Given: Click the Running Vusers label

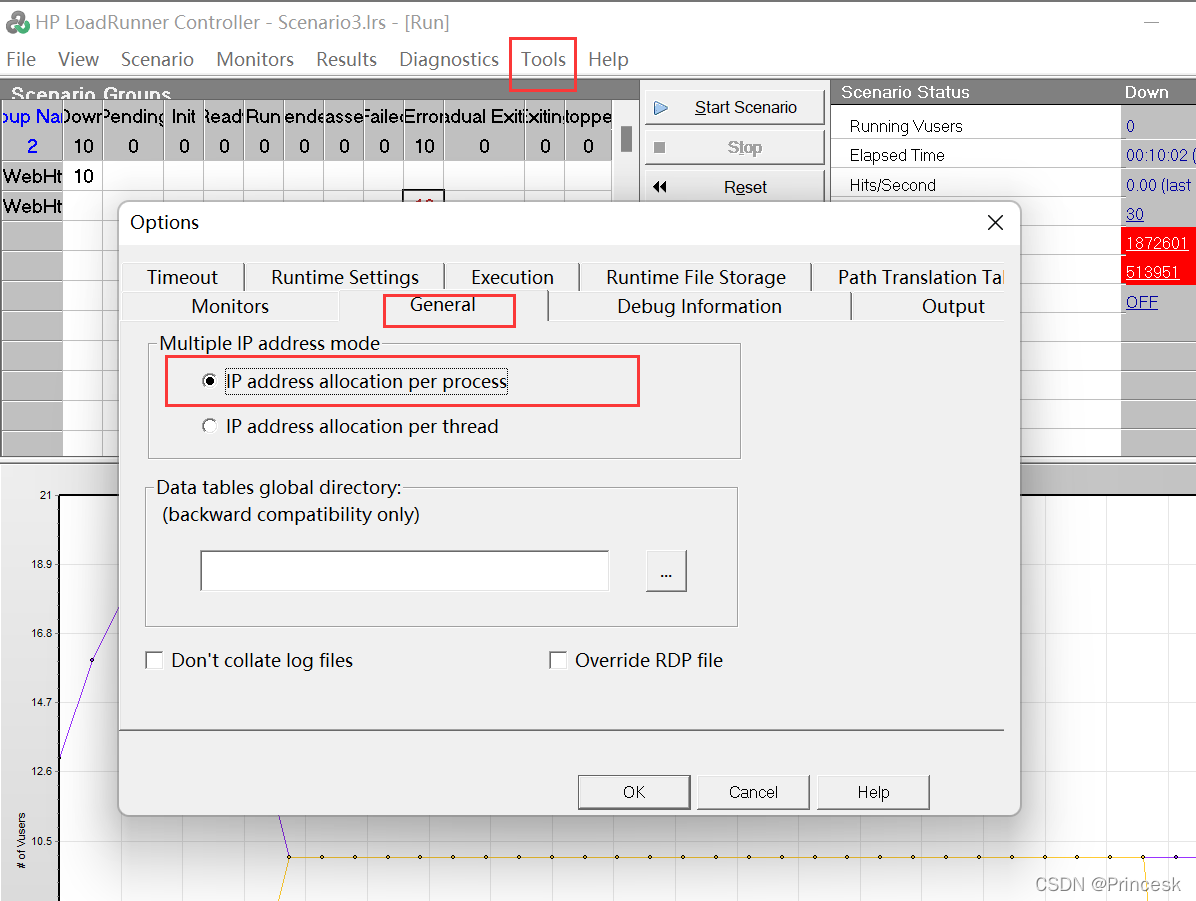Looking at the screenshot, I should click(x=905, y=126).
